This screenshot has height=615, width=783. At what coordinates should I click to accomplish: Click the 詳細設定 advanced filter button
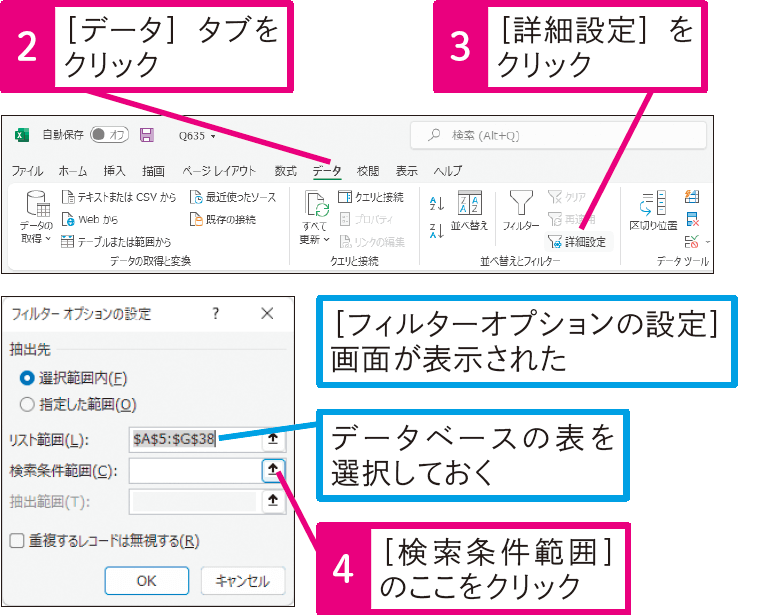tap(578, 242)
